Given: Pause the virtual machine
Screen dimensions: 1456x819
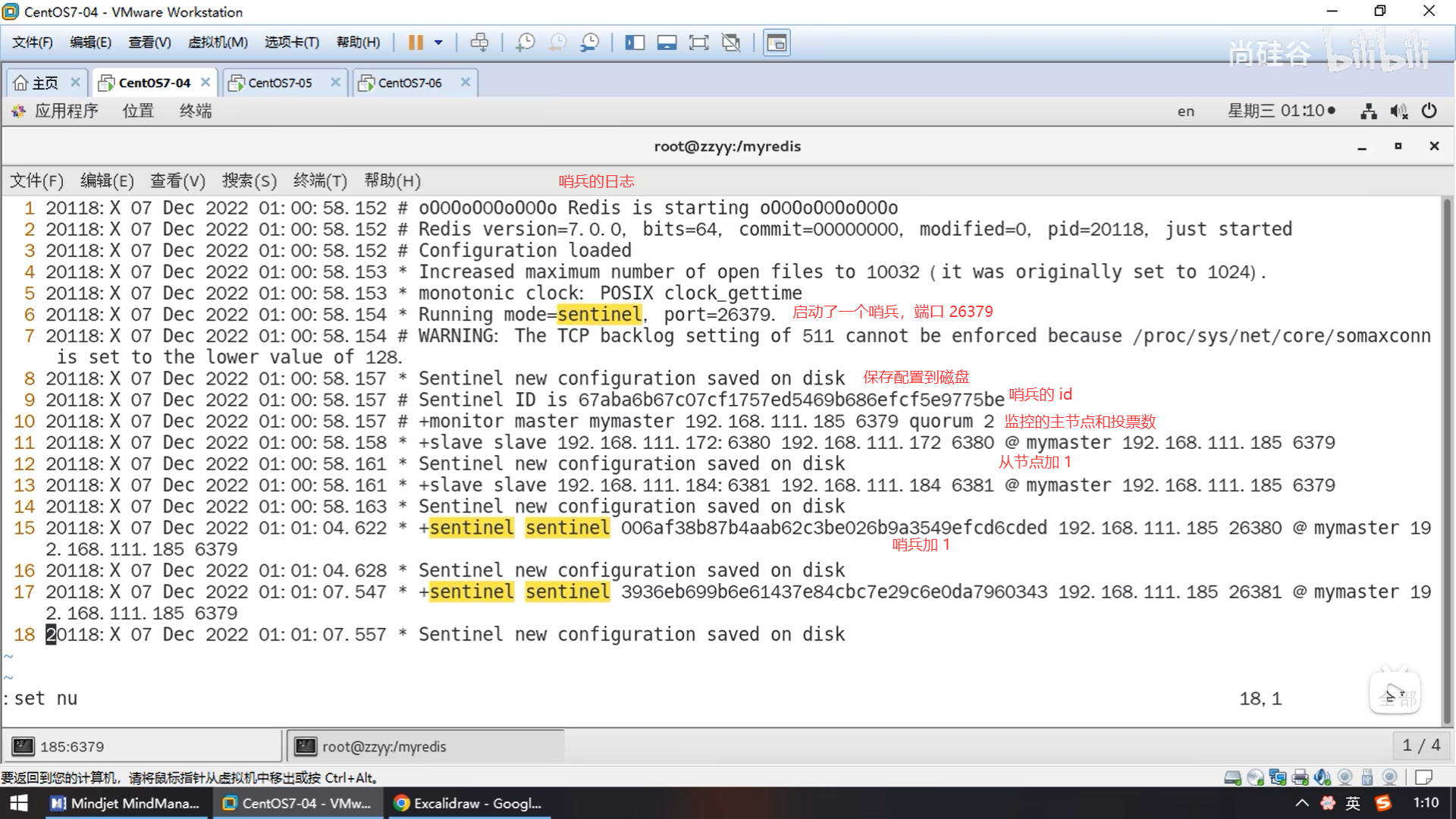Looking at the screenshot, I should pos(416,42).
